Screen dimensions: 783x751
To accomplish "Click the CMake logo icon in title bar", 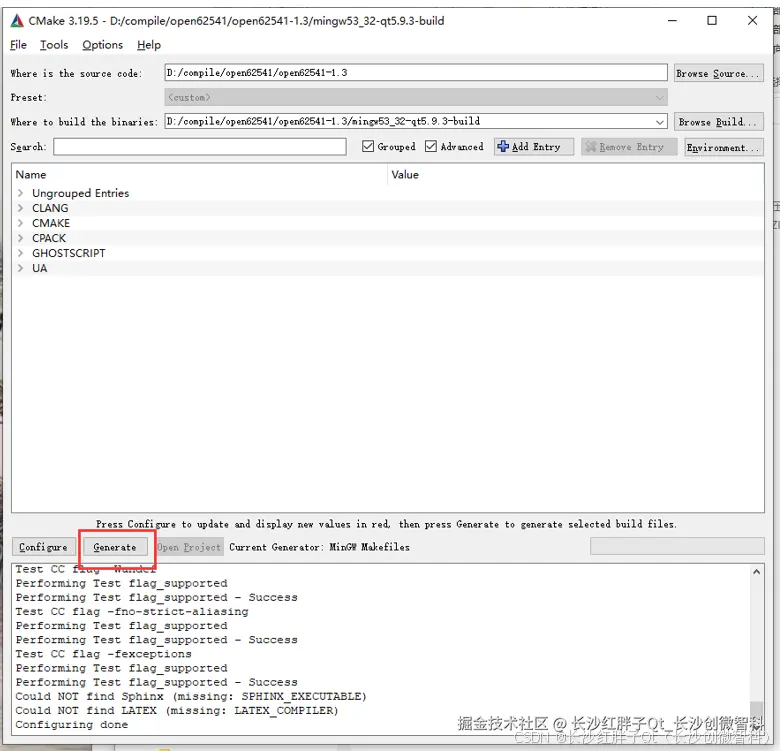I will pos(17,20).
